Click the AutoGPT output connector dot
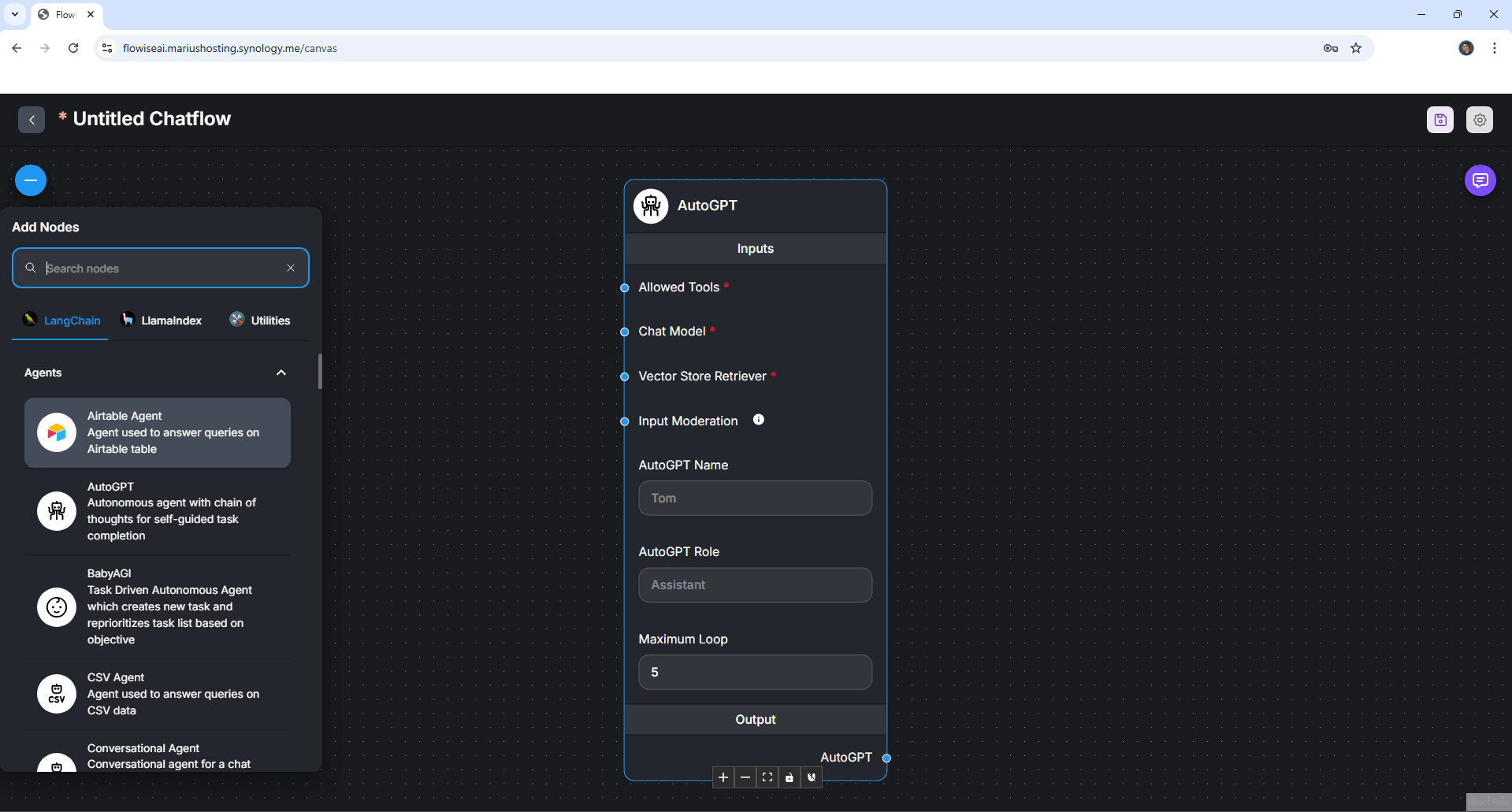The height and width of the screenshot is (812, 1512). click(x=886, y=758)
